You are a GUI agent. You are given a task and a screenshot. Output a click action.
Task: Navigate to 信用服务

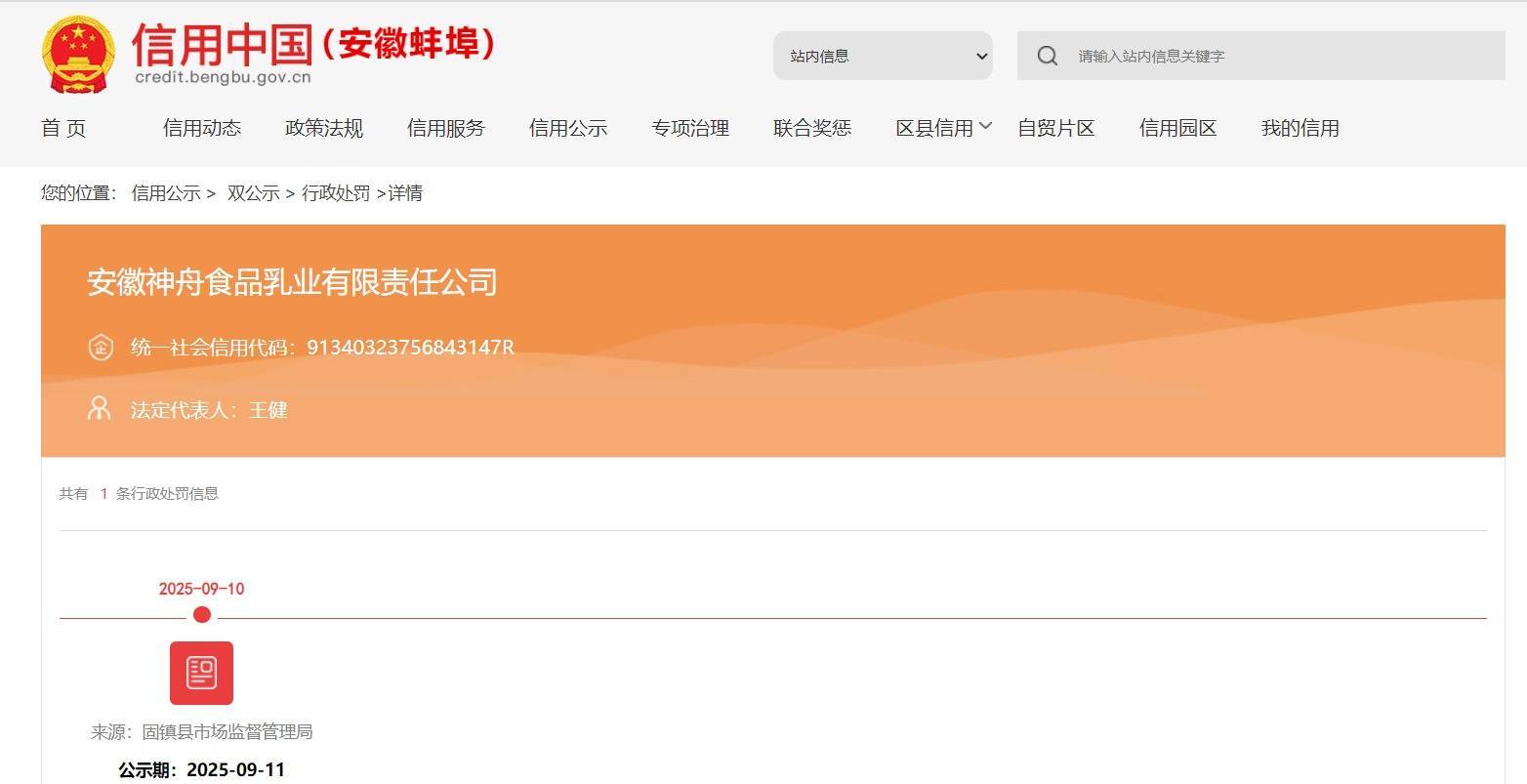(x=445, y=127)
